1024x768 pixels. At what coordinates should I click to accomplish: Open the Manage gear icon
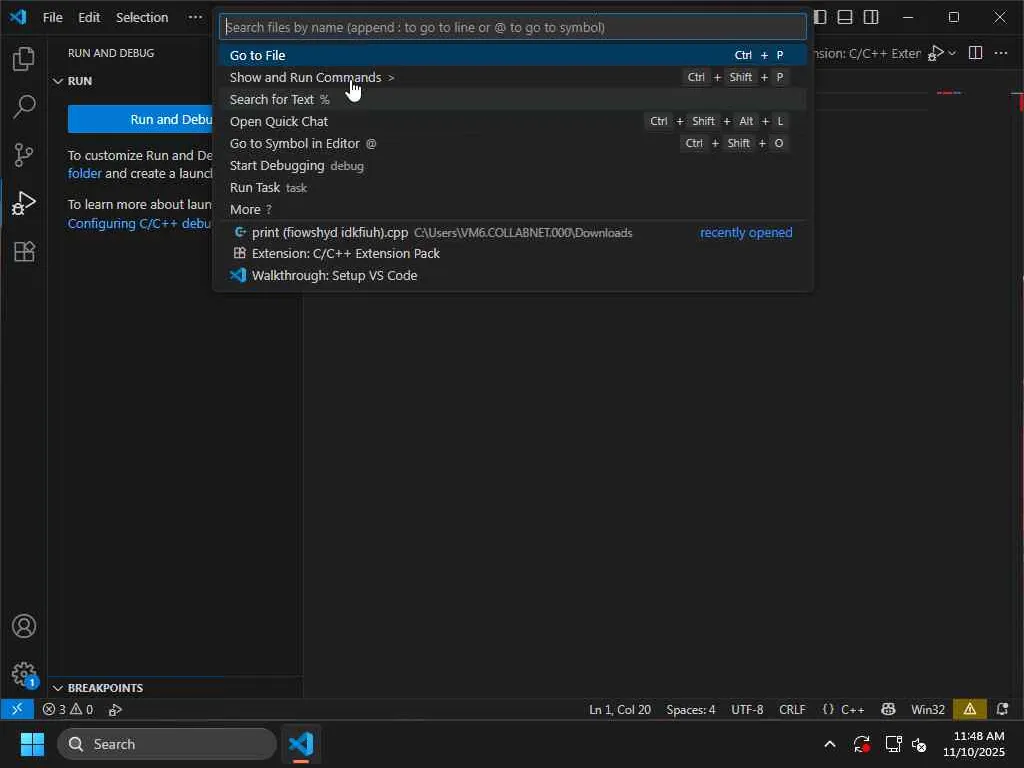tap(24, 675)
